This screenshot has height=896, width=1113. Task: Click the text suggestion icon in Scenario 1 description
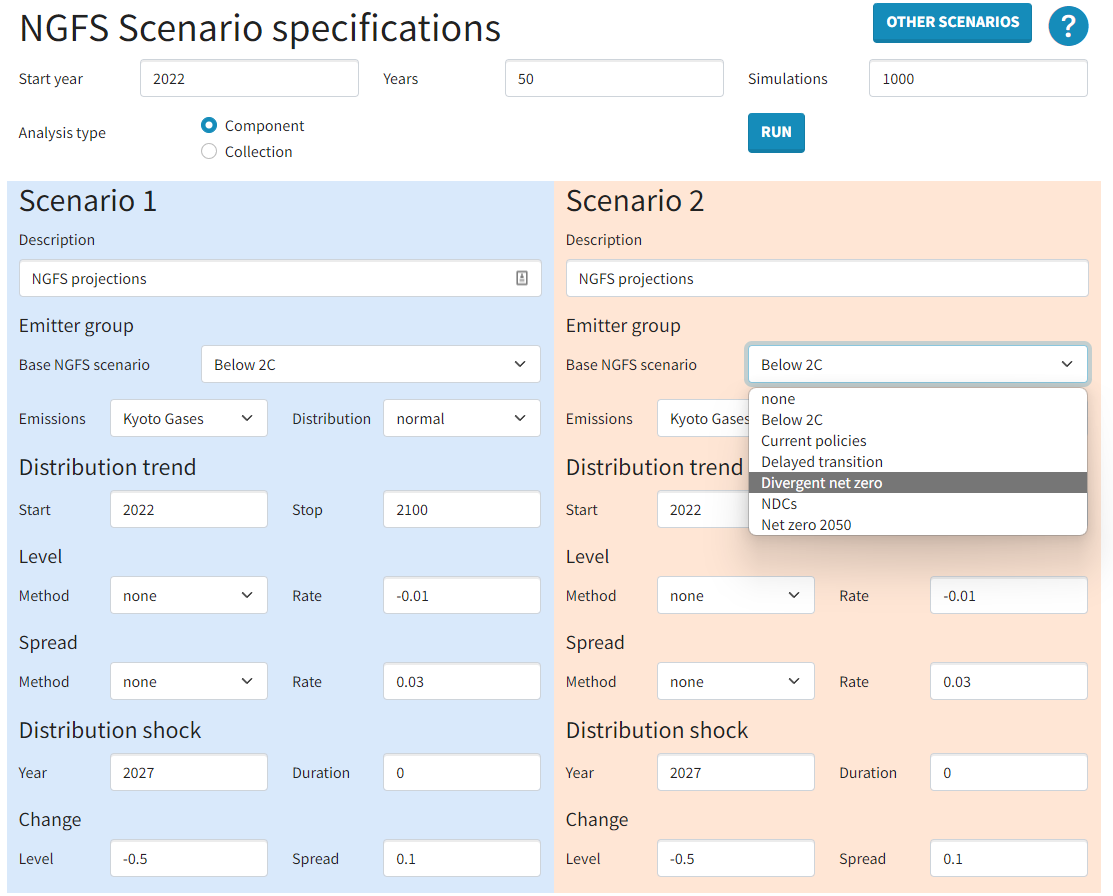coord(521,278)
